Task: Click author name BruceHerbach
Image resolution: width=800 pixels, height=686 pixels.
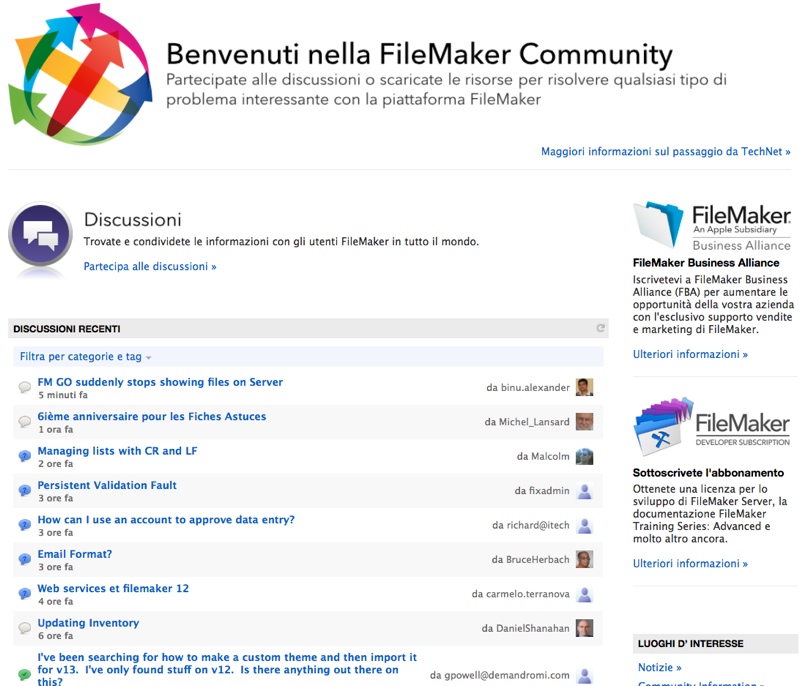Action: (x=538, y=560)
